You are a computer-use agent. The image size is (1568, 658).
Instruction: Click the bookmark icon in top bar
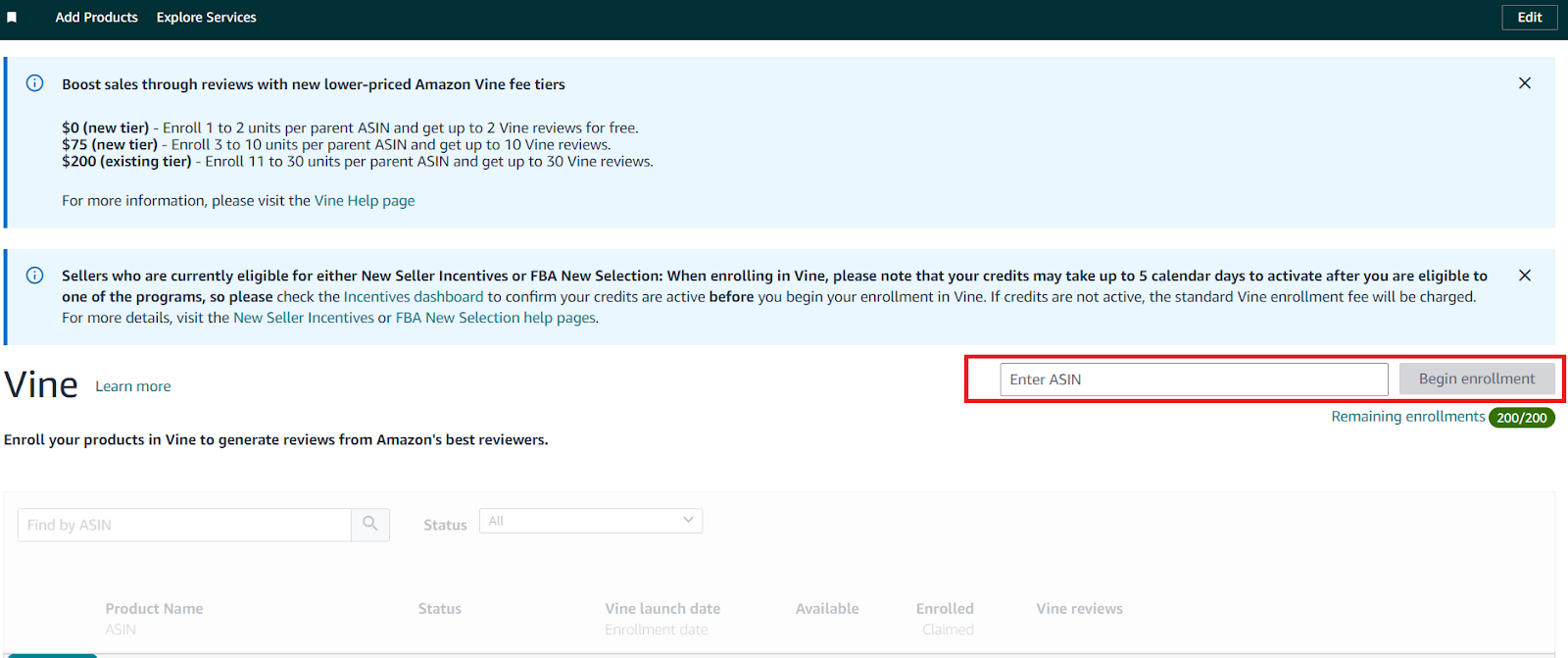coord(12,18)
